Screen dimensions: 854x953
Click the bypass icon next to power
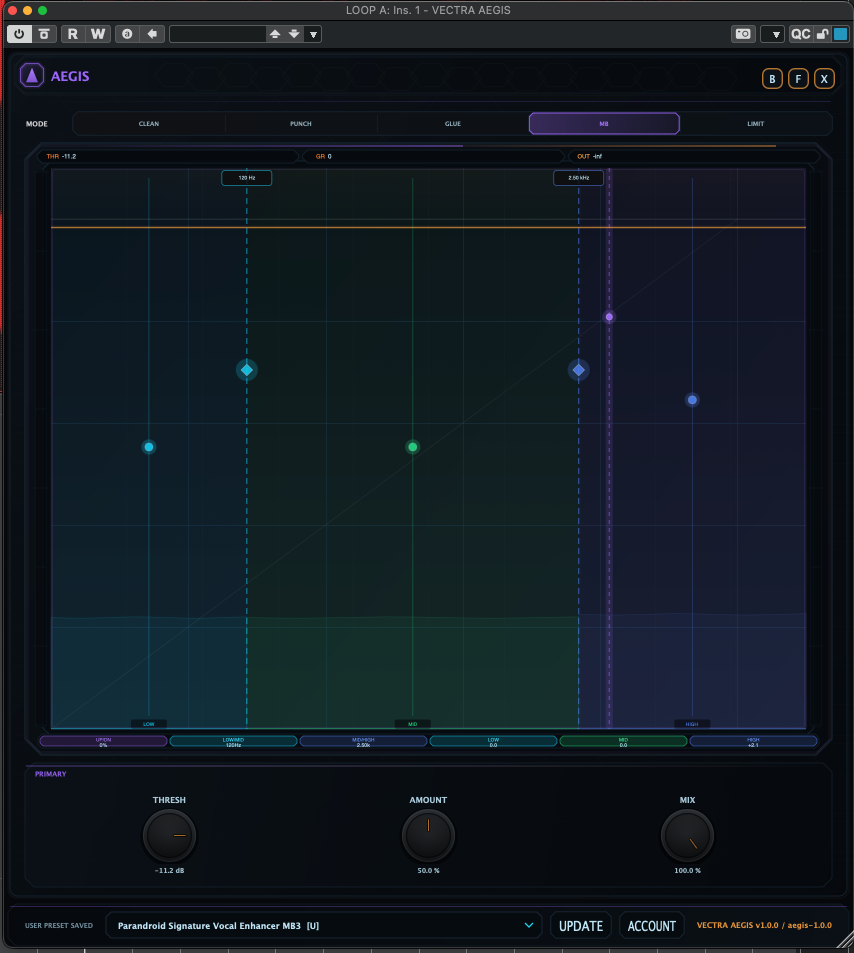pyautogui.click(x=44, y=34)
